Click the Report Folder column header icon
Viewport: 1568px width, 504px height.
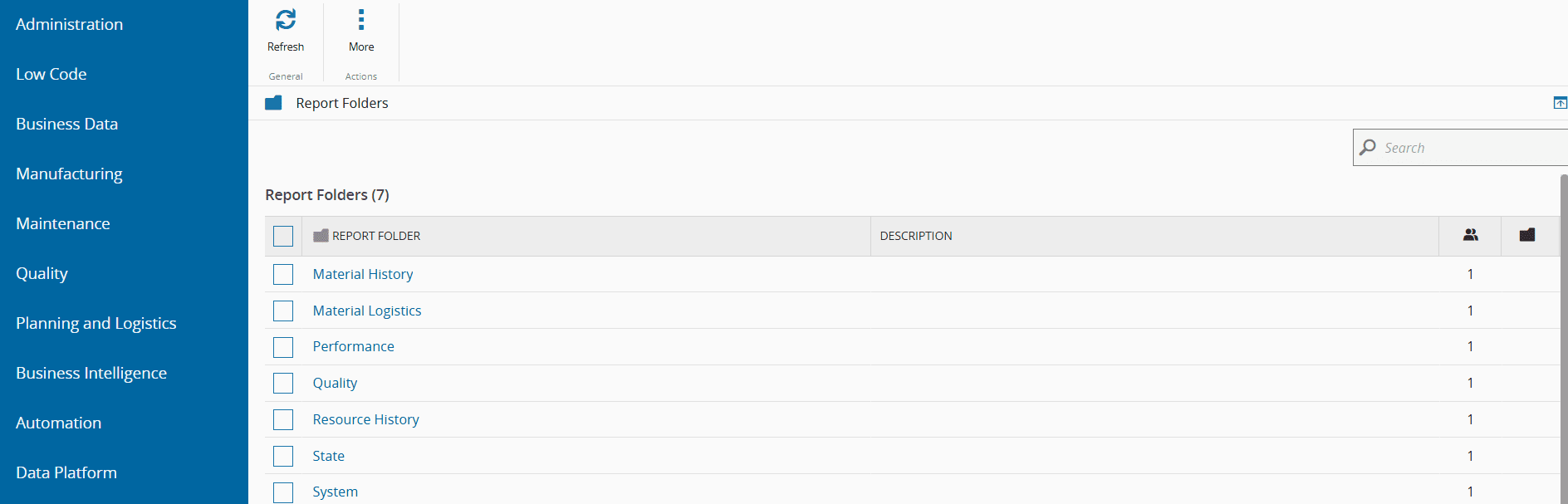tap(321, 236)
